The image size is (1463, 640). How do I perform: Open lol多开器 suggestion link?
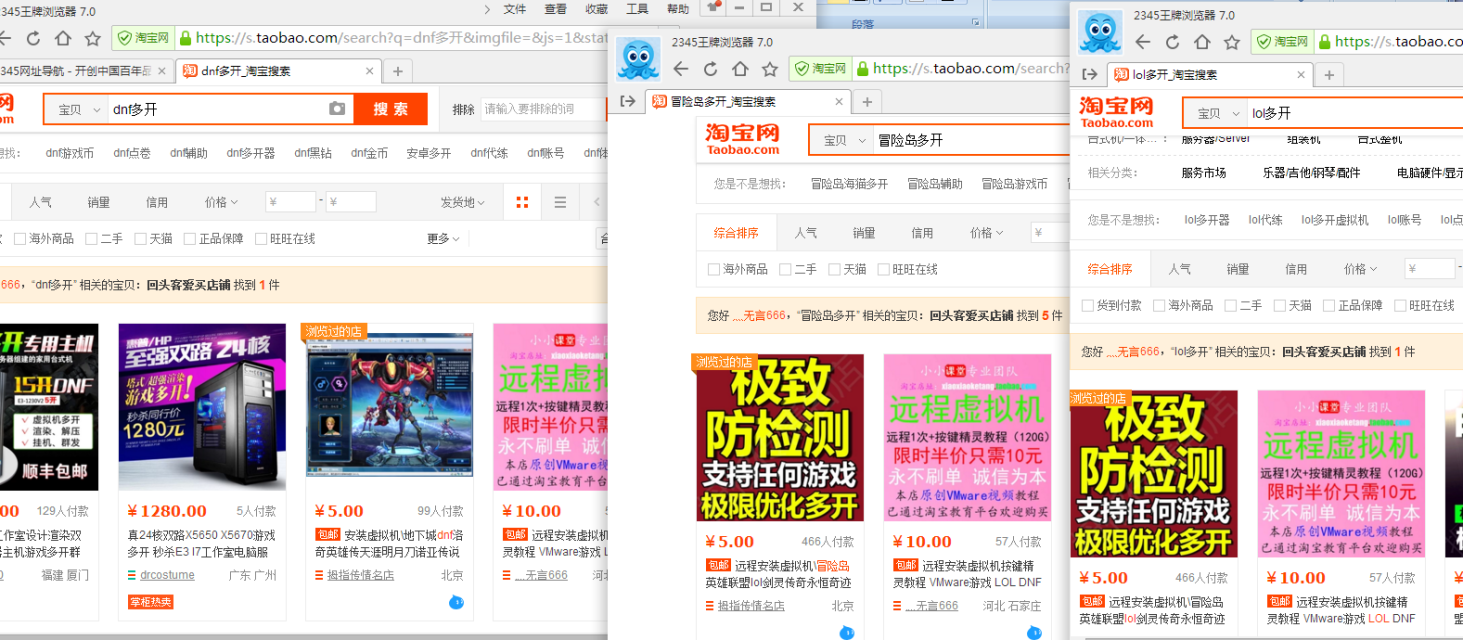[1207, 219]
